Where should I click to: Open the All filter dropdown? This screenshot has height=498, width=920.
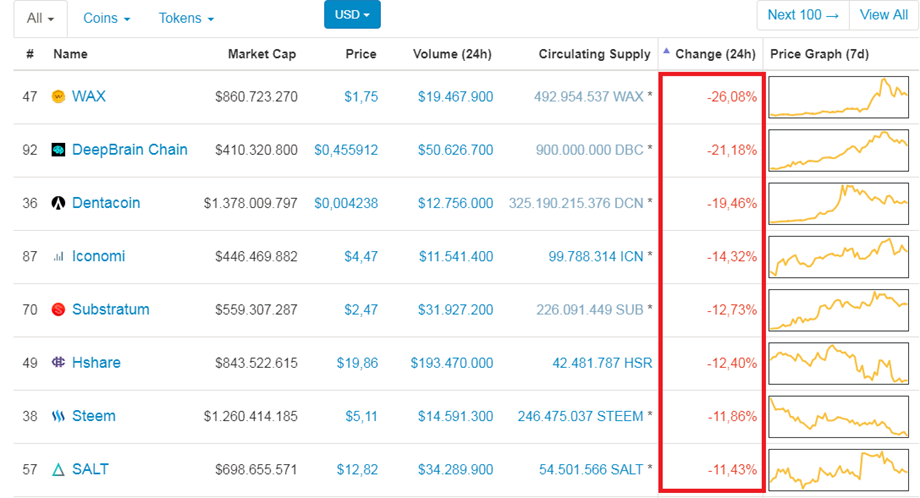coord(40,18)
